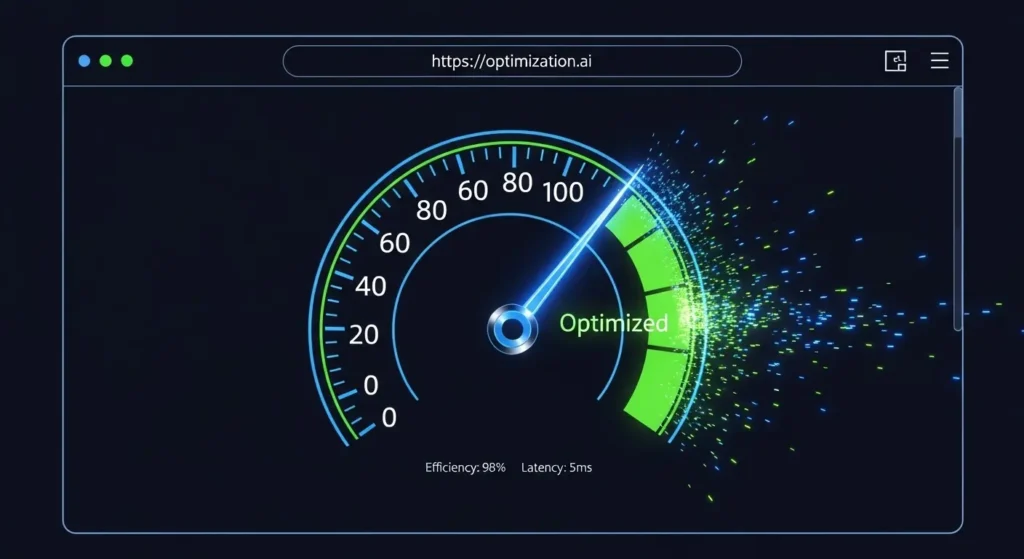Viewport: 1024px width, 559px height.
Task: Click the middle green window dot
Action: 106,61
